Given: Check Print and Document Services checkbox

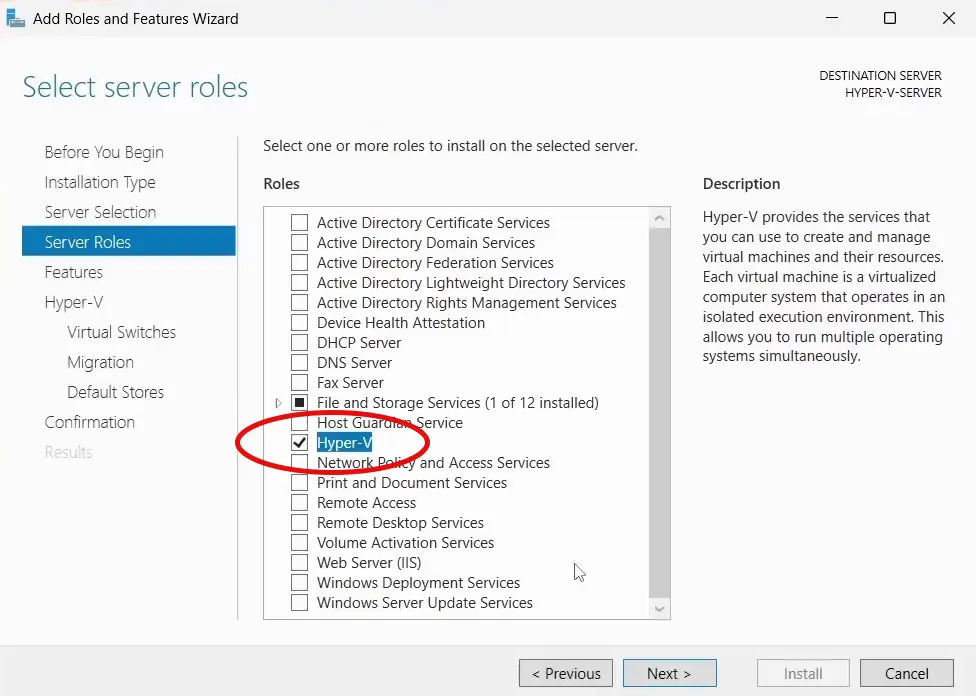Looking at the screenshot, I should 299,482.
